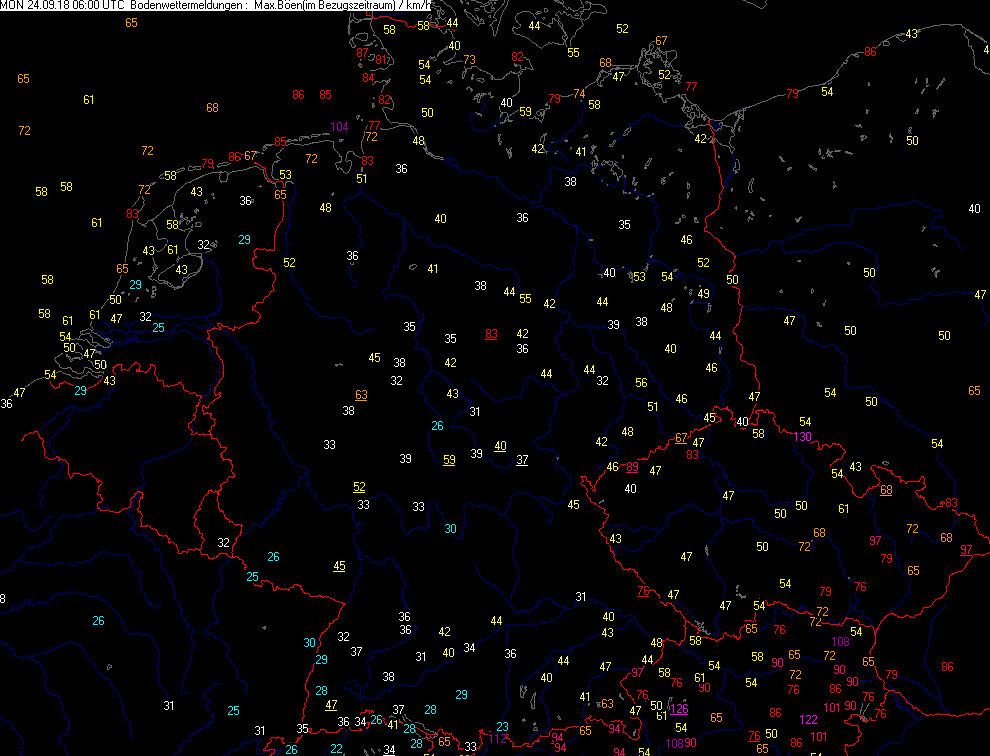
Task: Click the cyan 30 value near map center
Action: click(451, 529)
